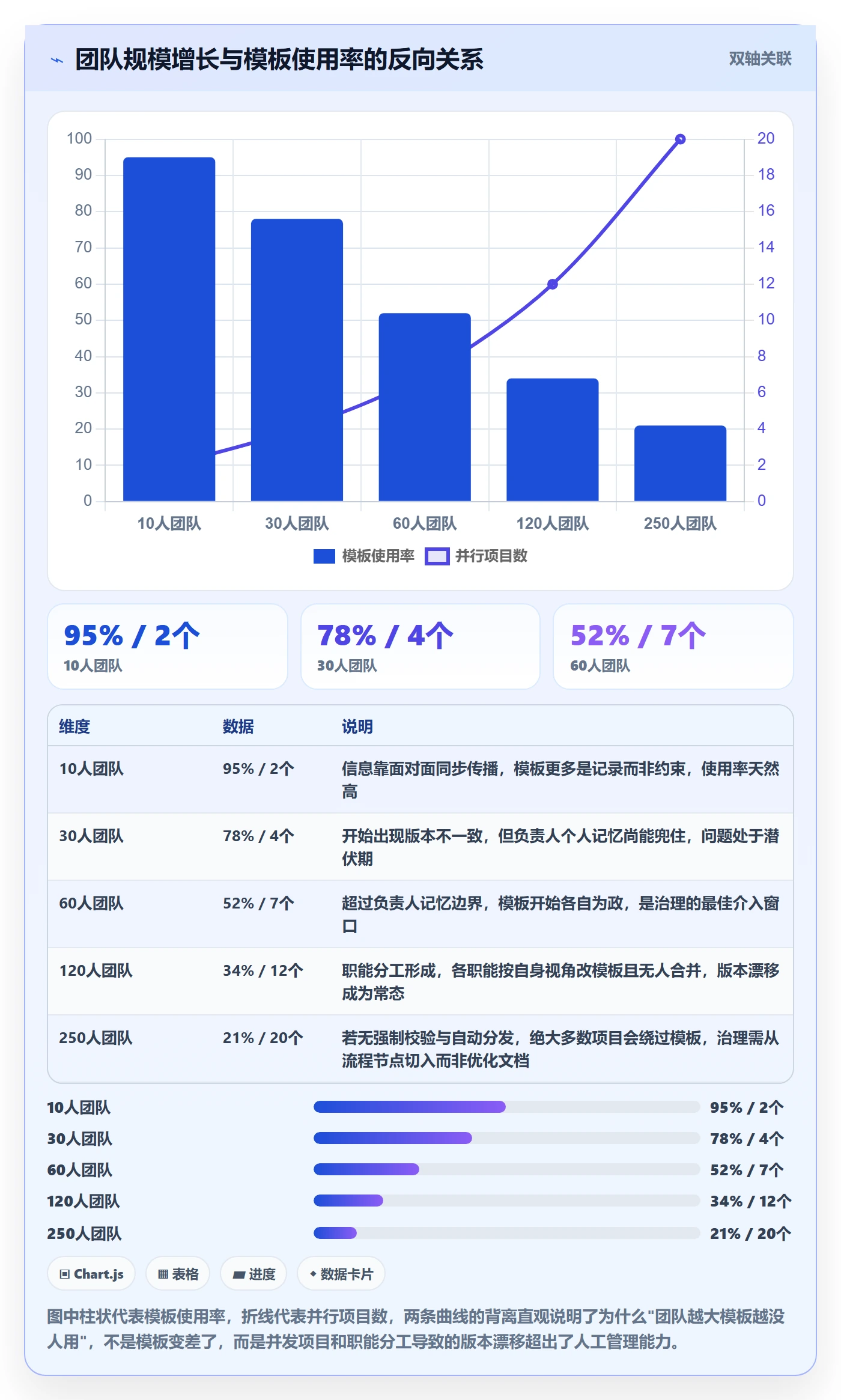Toggle the 模板使用率 legend swatch
Image resolution: width=841 pixels, height=1400 pixels.
324,556
